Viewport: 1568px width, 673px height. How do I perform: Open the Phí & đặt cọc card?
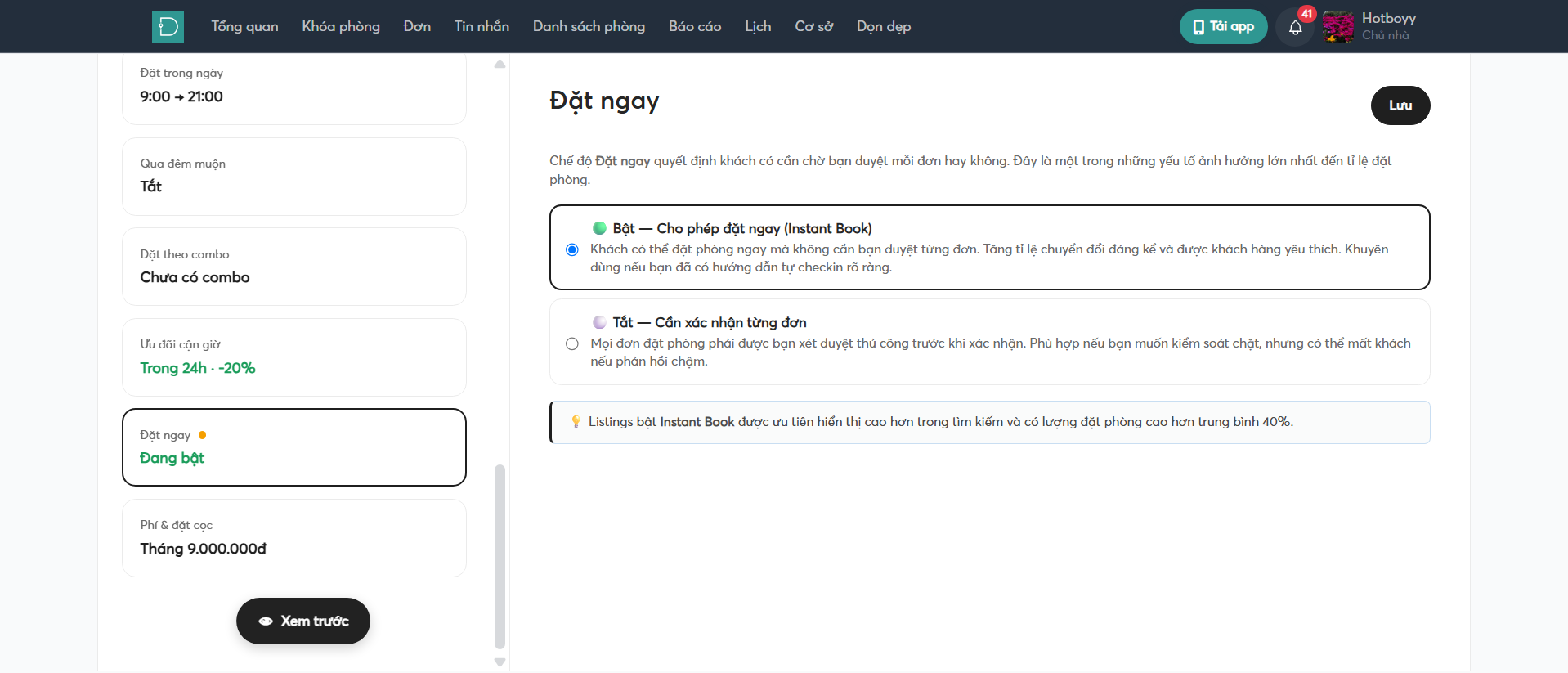[294, 538]
